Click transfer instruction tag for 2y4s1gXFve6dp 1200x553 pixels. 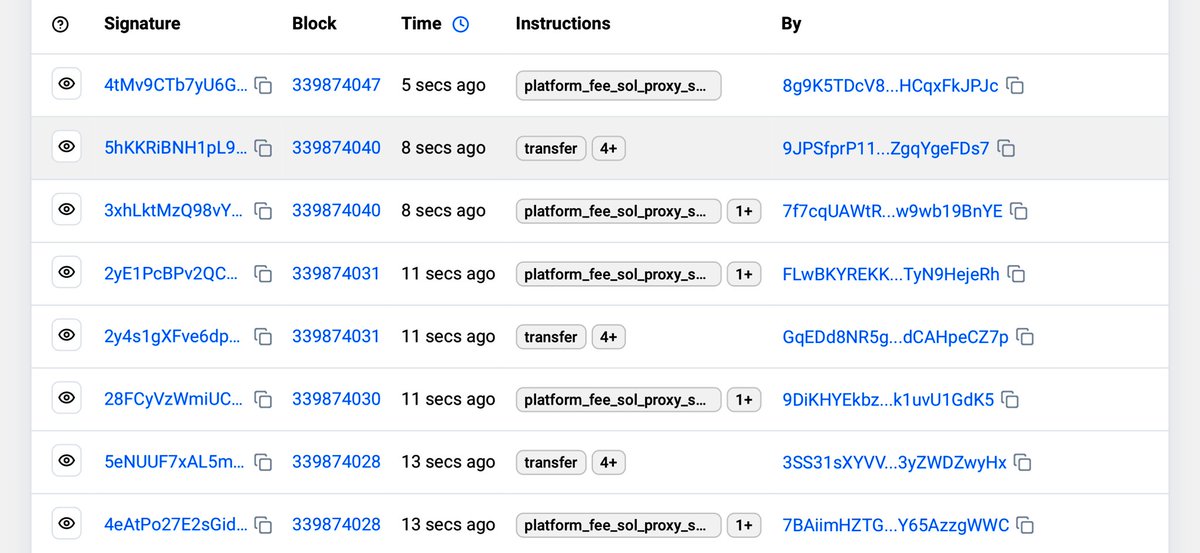tap(550, 337)
